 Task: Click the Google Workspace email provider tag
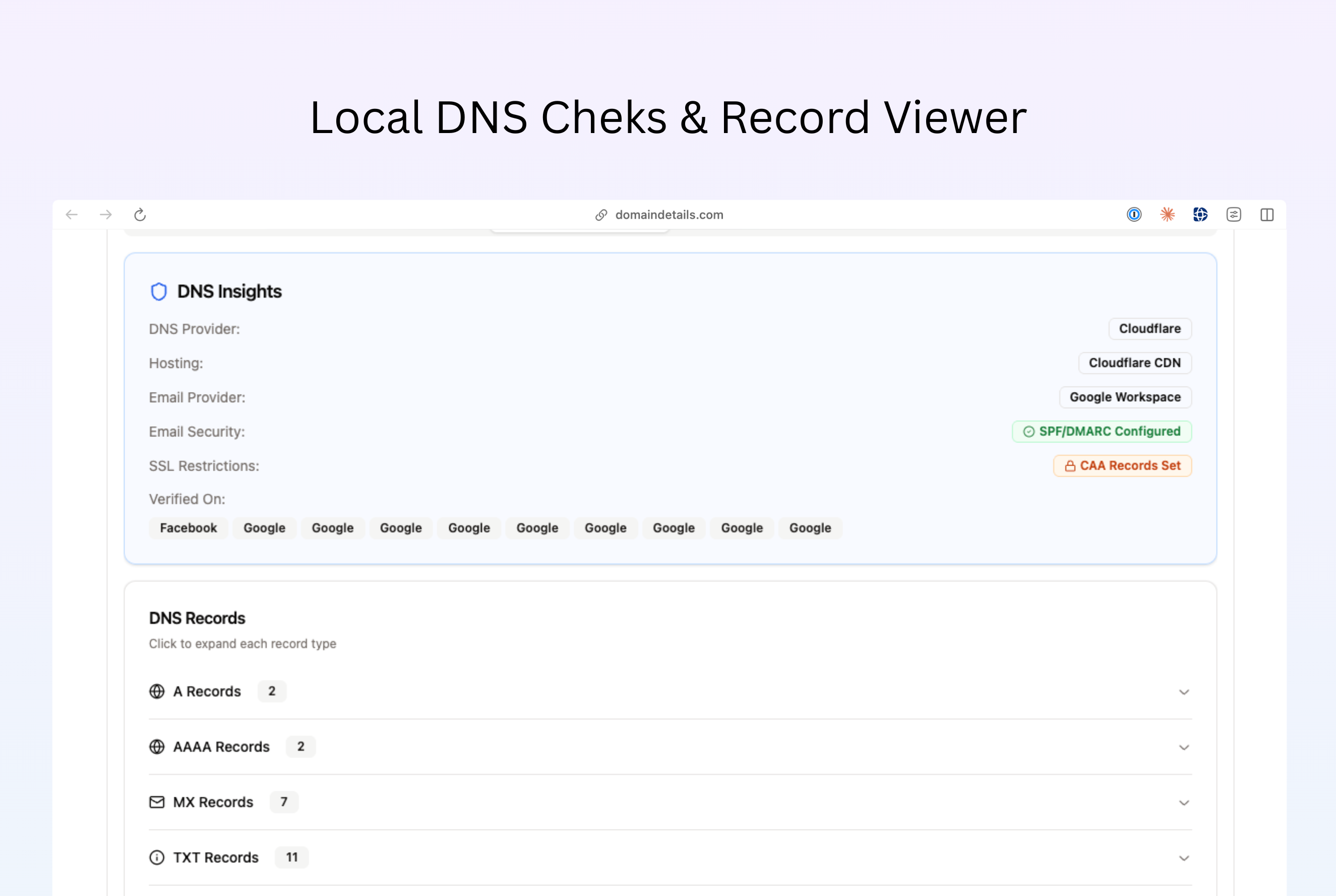coord(1125,397)
